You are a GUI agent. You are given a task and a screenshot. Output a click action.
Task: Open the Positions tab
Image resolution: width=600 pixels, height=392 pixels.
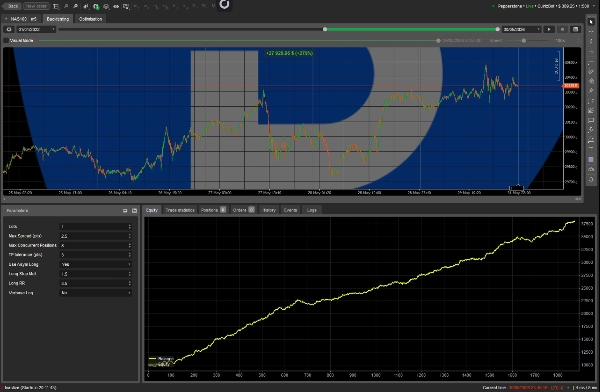tap(213, 210)
